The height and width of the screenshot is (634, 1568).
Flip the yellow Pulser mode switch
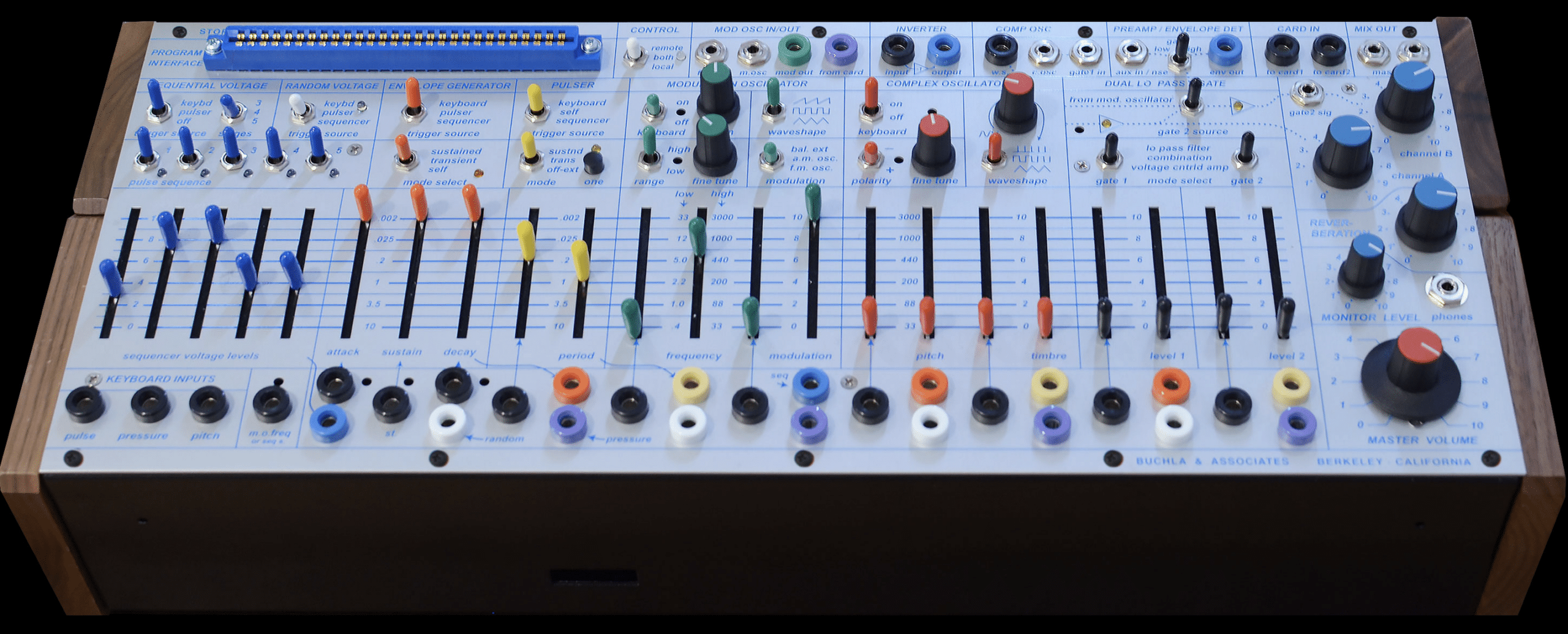click(530, 151)
